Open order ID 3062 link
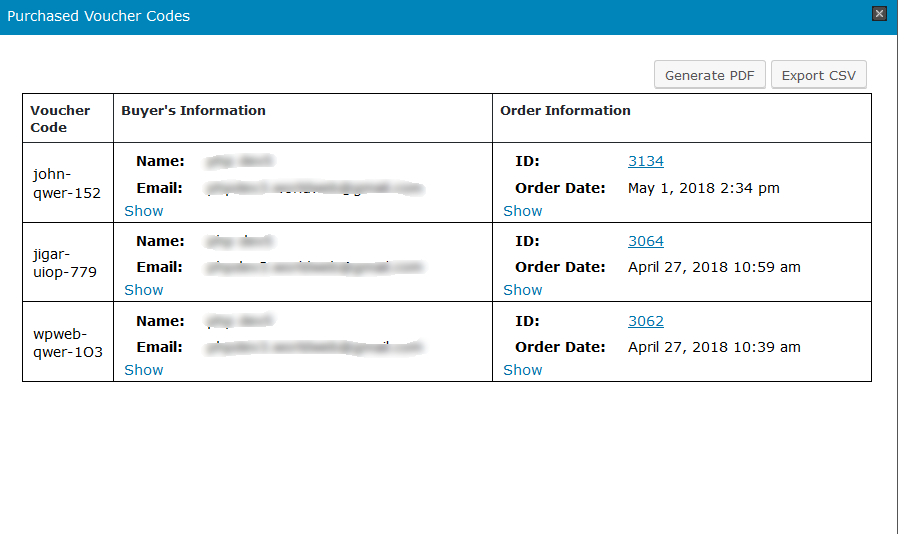 [x=645, y=321]
